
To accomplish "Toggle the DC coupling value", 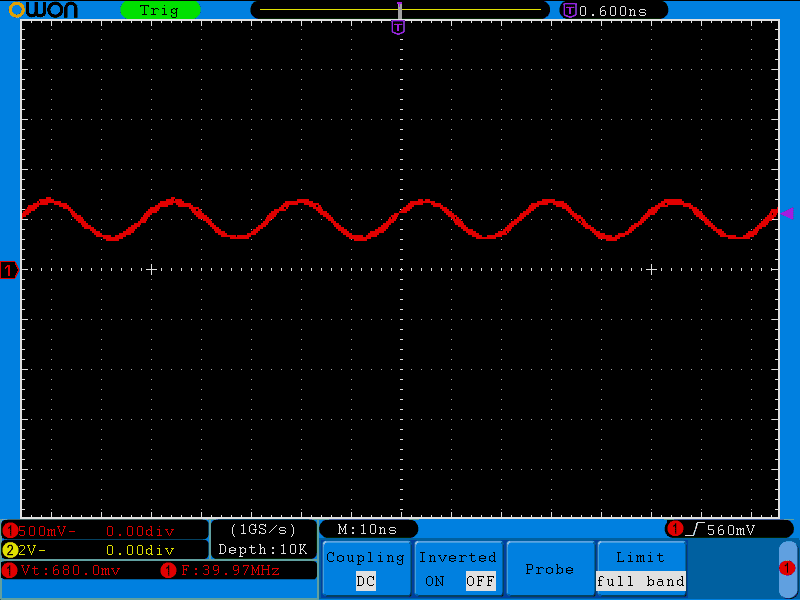I will pos(366,581).
